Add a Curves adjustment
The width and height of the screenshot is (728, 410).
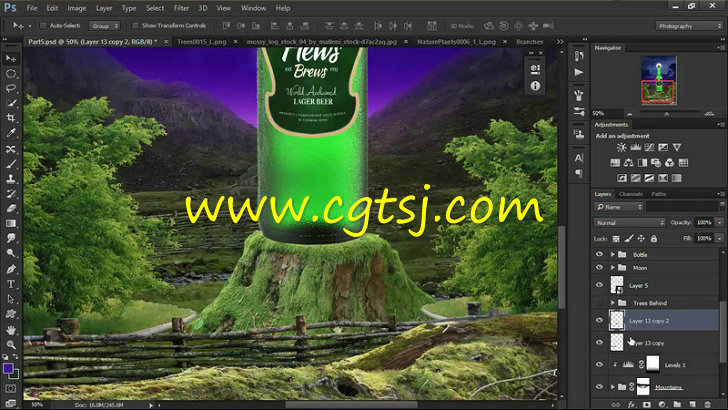tap(649, 147)
